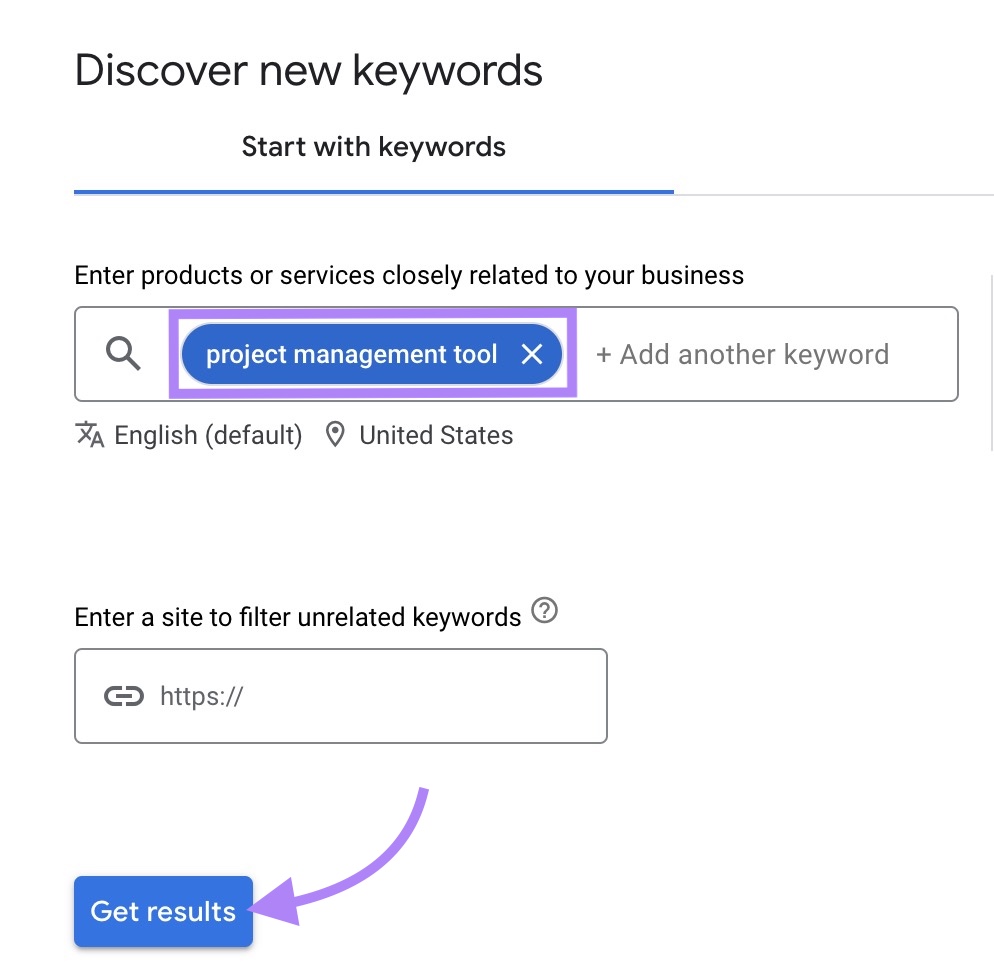
Task: Click inside the keyword search box
Action: point(740,354)
